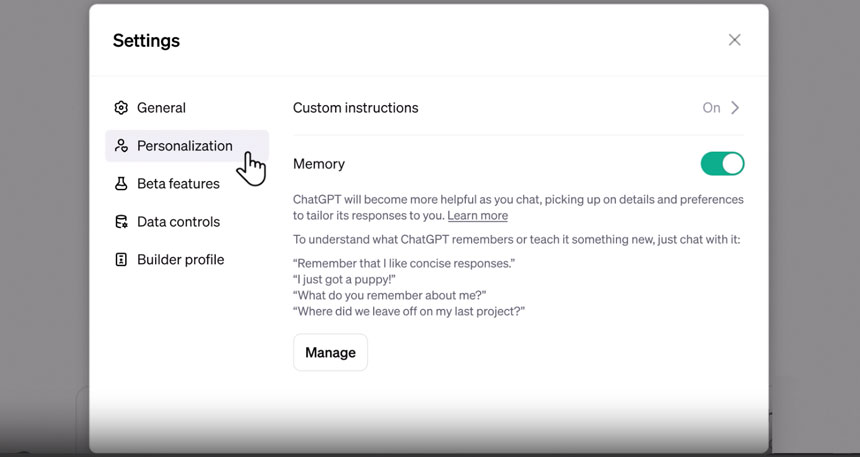The image size is (860, 457).
Task: Open the Custom instructions row label
Action: (355, 108)
